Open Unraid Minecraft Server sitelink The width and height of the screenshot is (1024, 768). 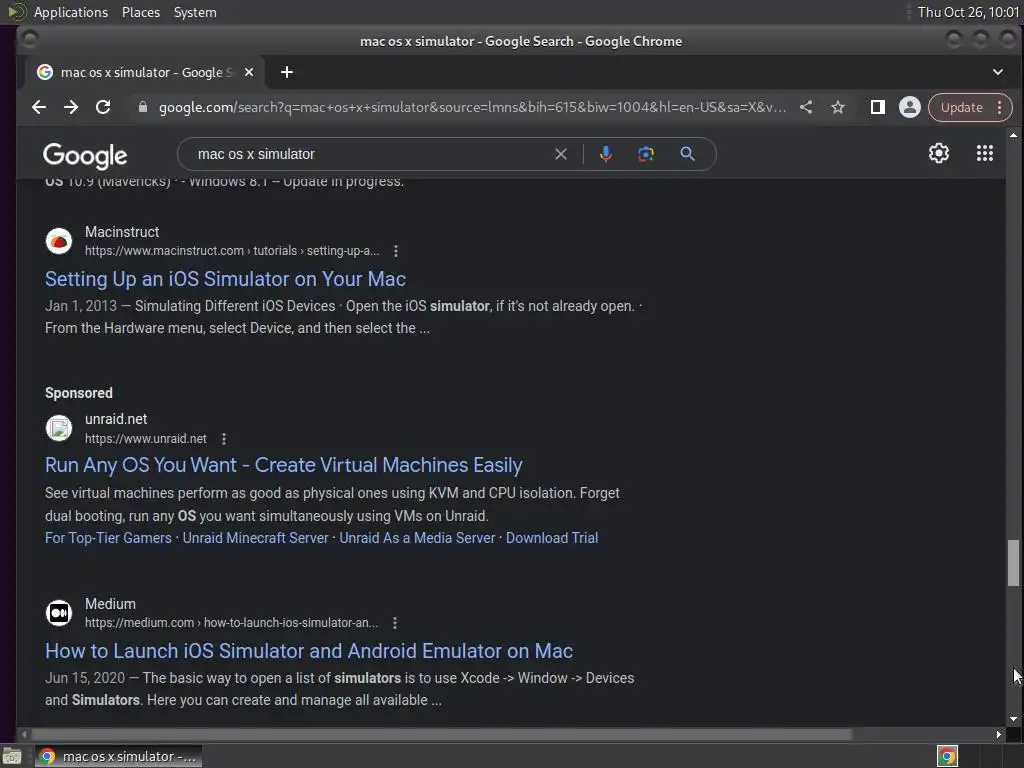255,538
